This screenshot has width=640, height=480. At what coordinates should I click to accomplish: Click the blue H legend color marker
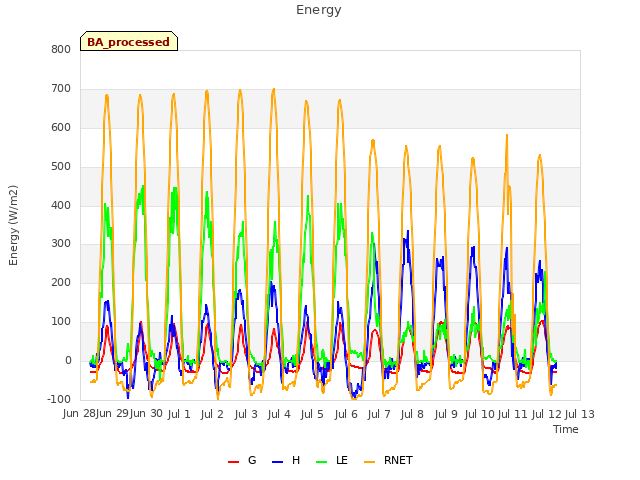(277, 462)
